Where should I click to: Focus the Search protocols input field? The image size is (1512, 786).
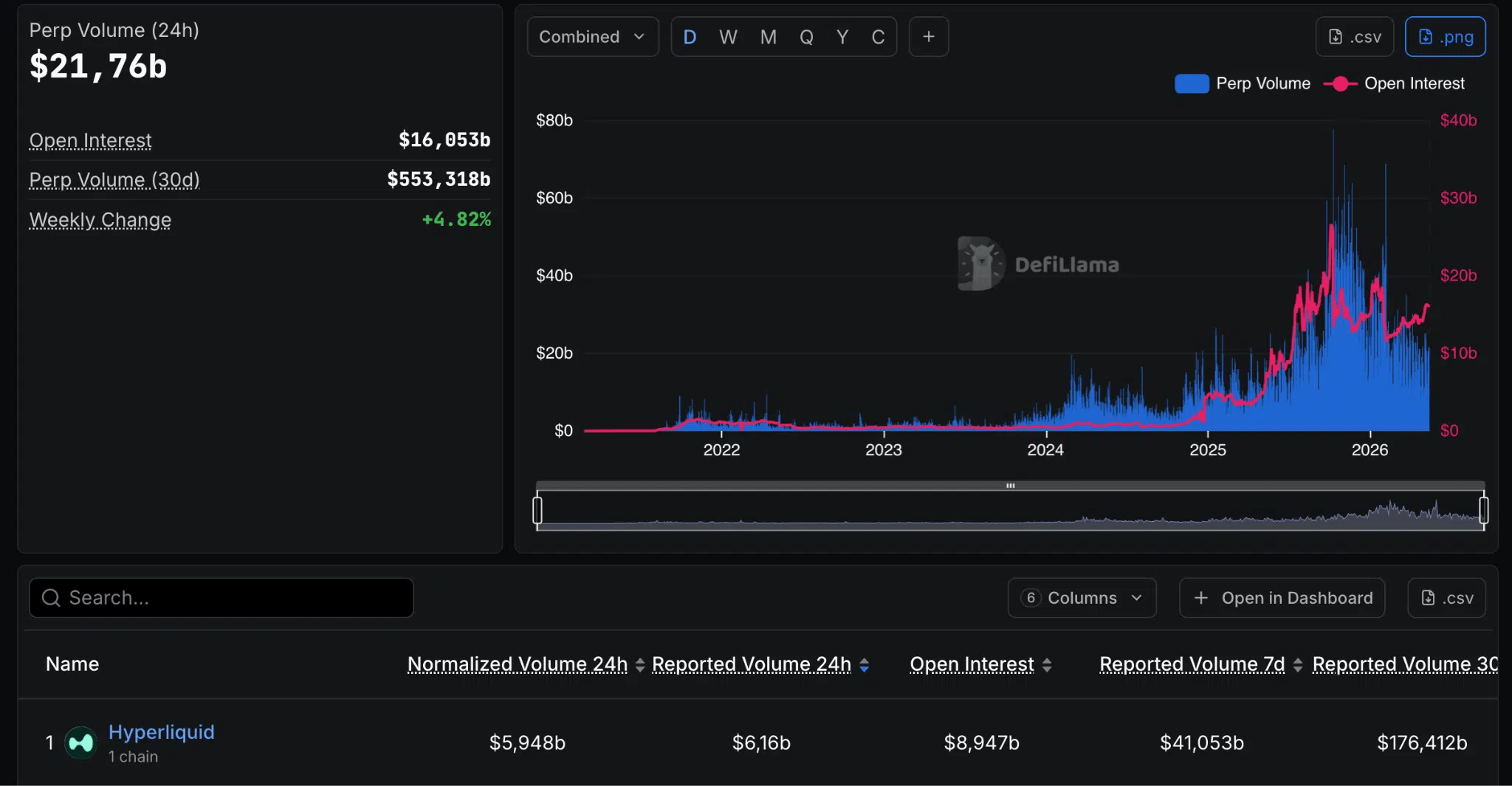221,598
